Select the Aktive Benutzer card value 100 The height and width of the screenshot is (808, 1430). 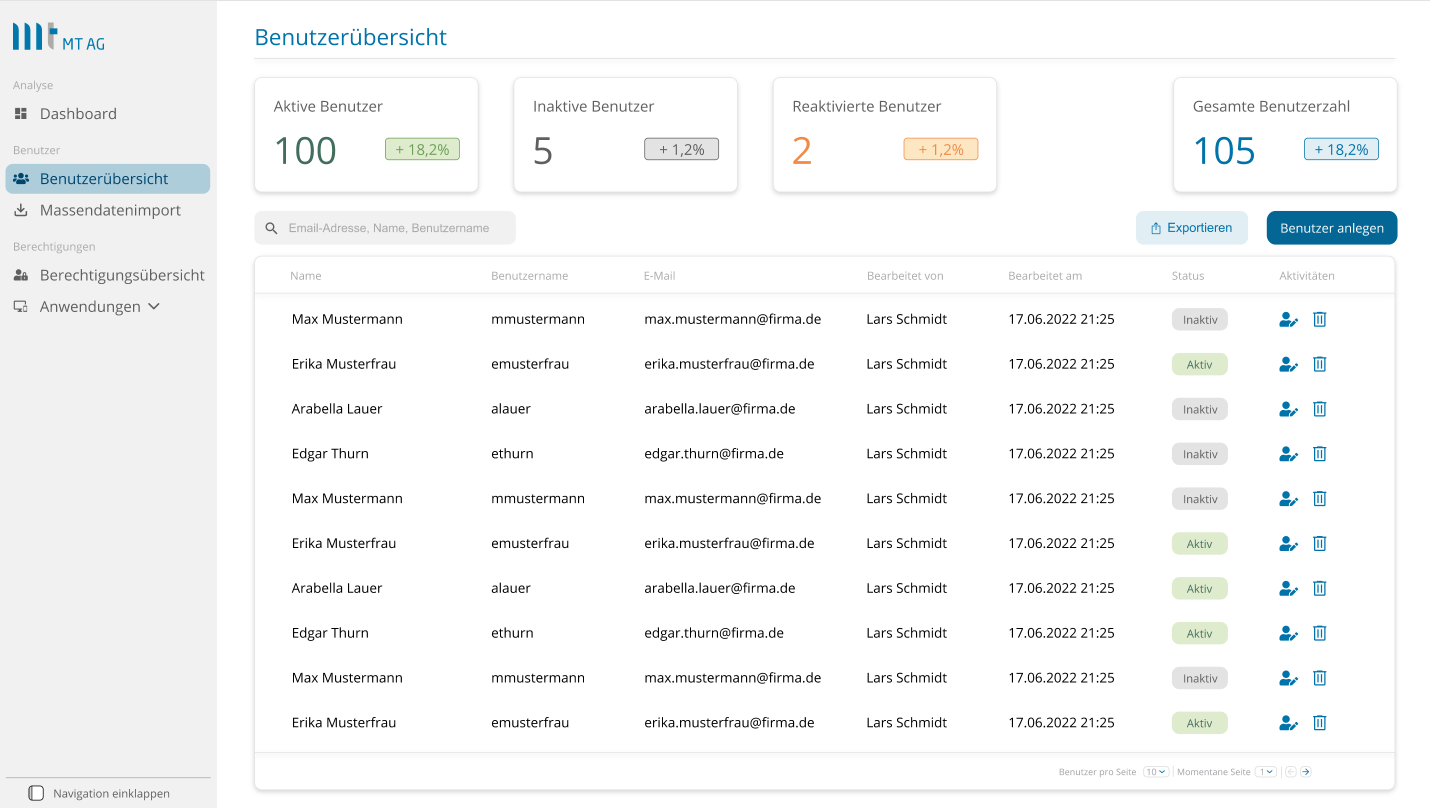(305, 151)
